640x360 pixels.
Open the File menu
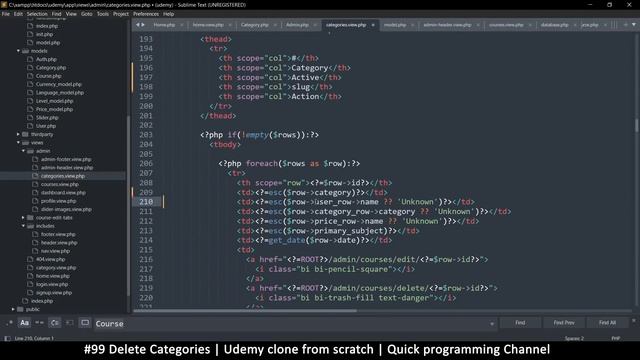tap(6, 14)
